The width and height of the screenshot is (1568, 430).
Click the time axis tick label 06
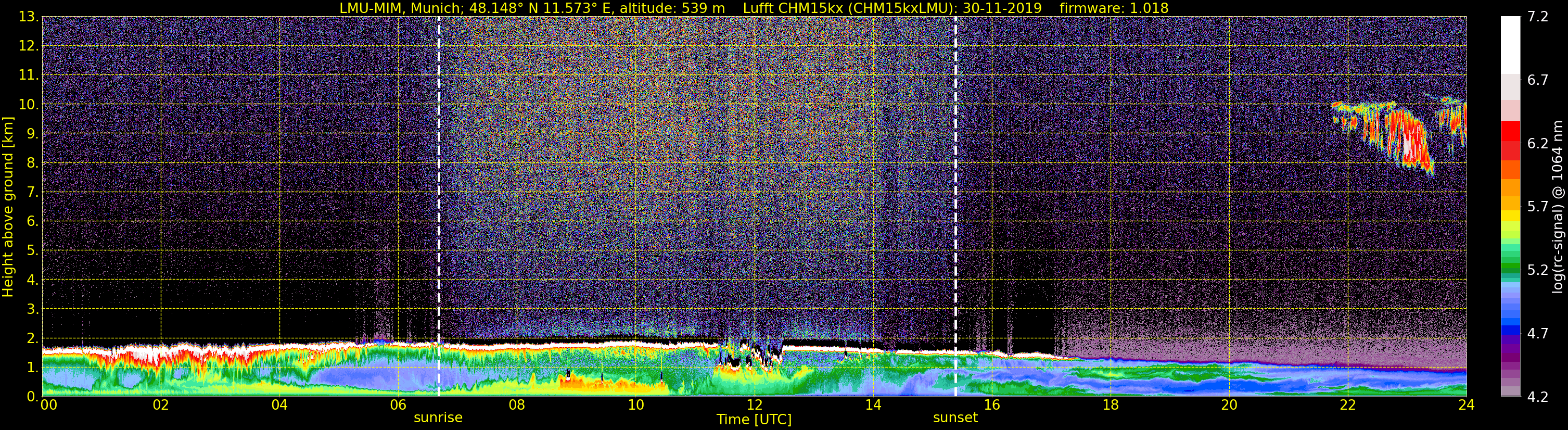click(398, 405)
